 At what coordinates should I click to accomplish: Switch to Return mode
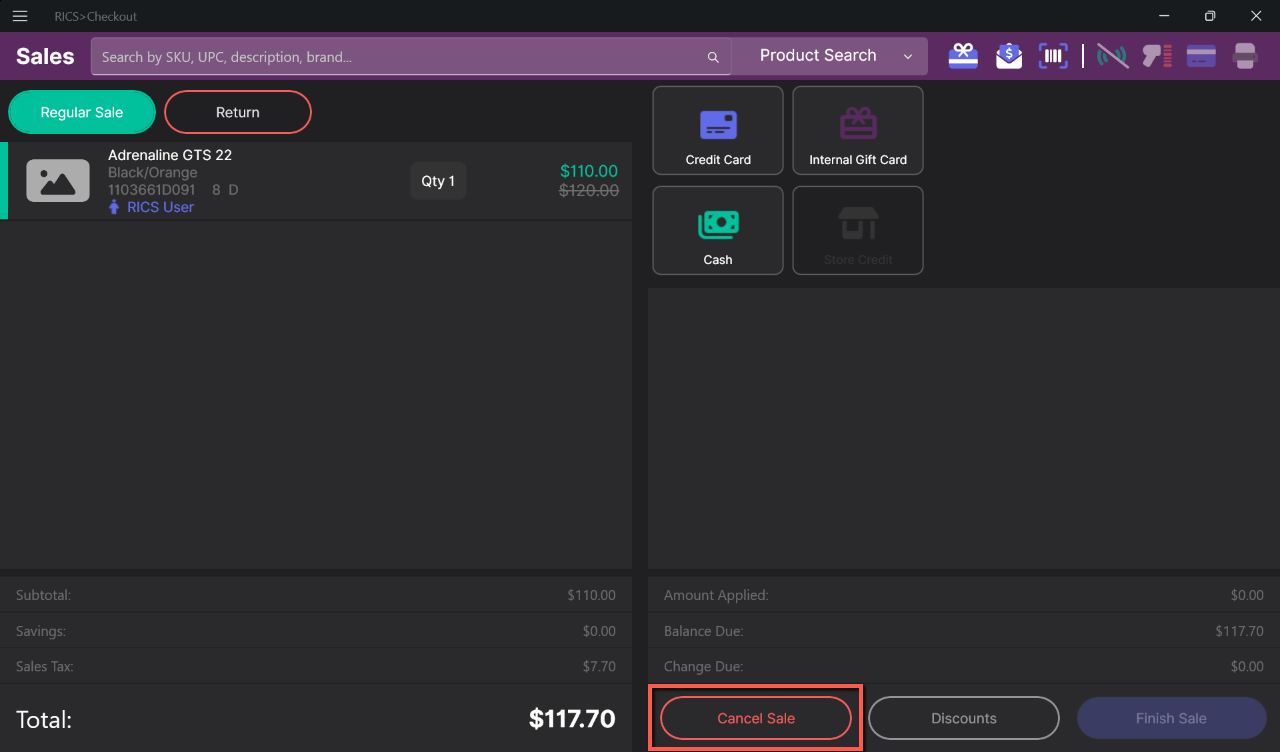coord(238,112)
